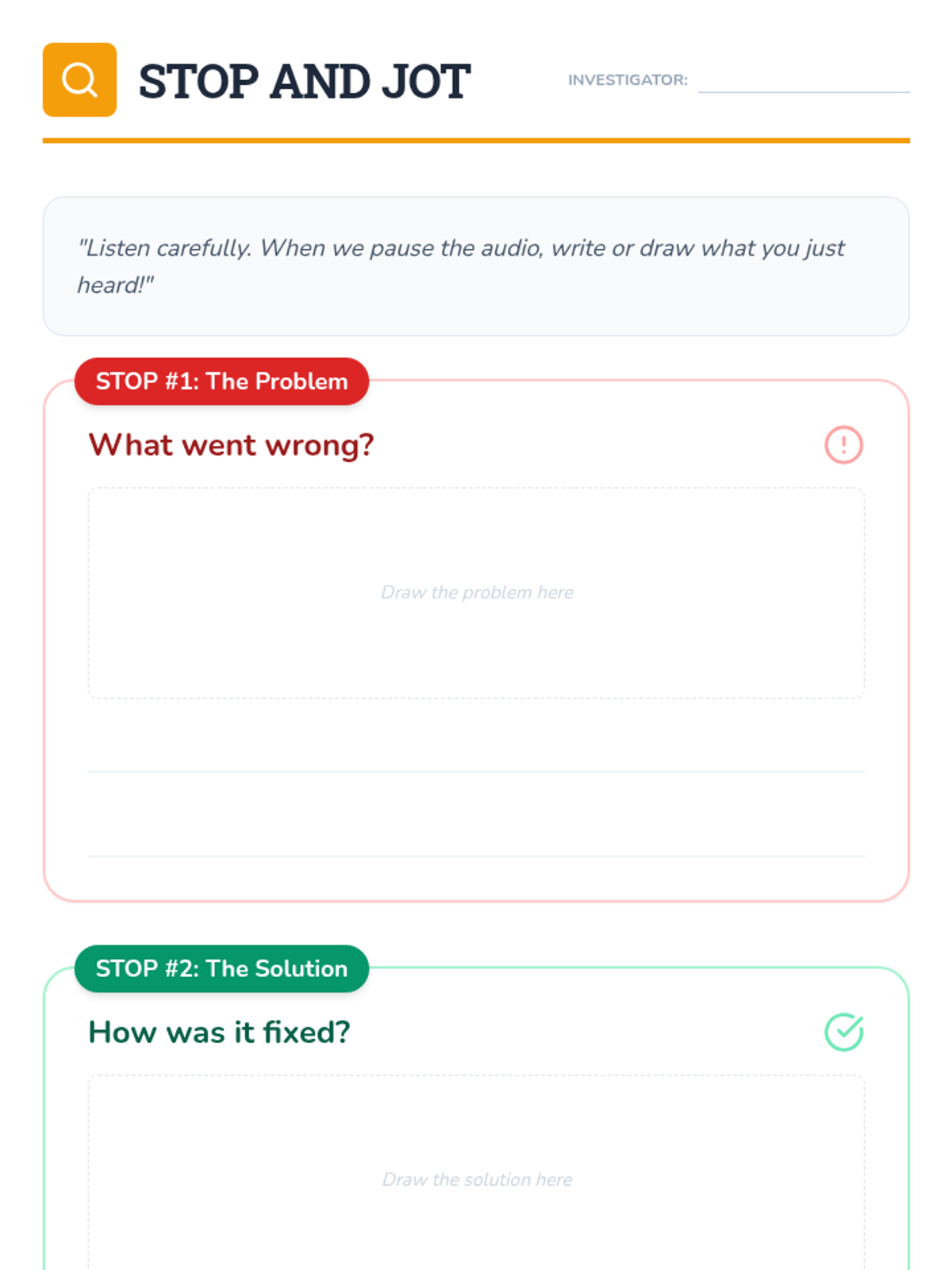
Task: Click the INVESTIGATOR label
Action: [x=628, y=80]
